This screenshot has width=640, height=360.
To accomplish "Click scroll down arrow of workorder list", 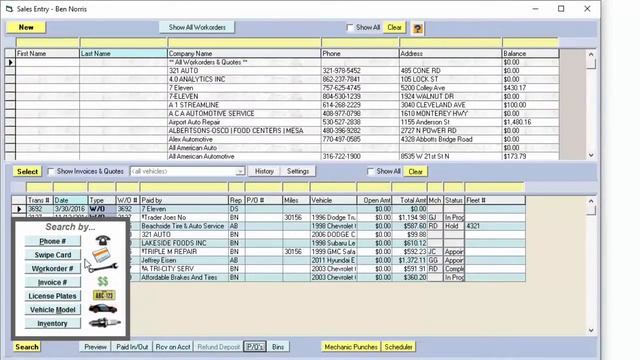I will (591, 331).
